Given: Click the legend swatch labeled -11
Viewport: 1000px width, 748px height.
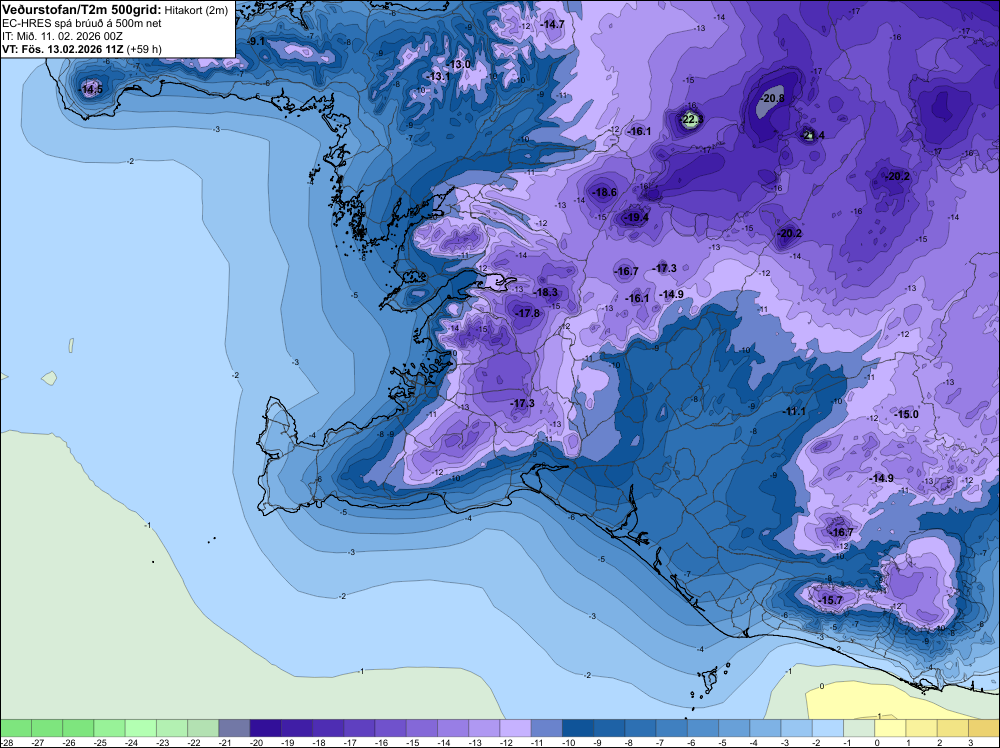Looking at the screenshot, I should [547, 728].
